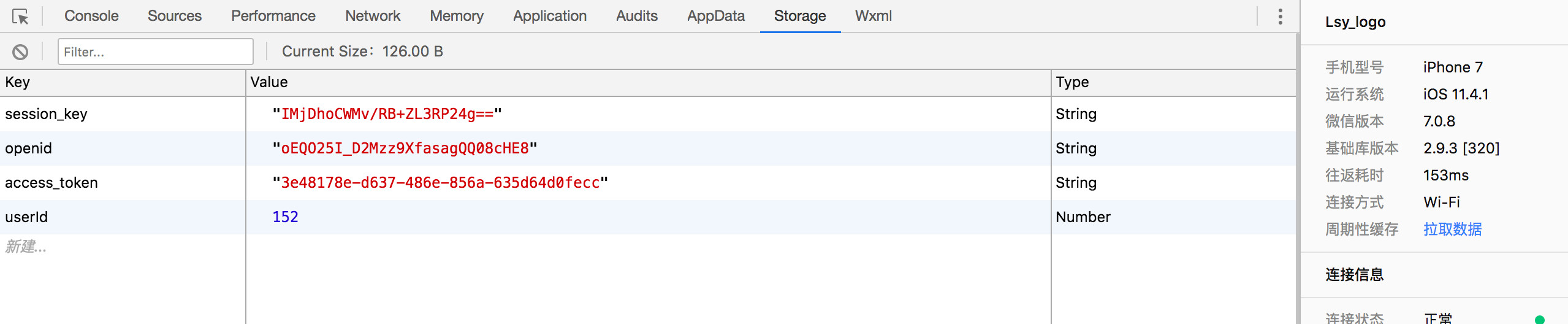This screenshot has width=1568, height=324.
Task: Open the three-dot more options menu
Action: pos(1280,17)
